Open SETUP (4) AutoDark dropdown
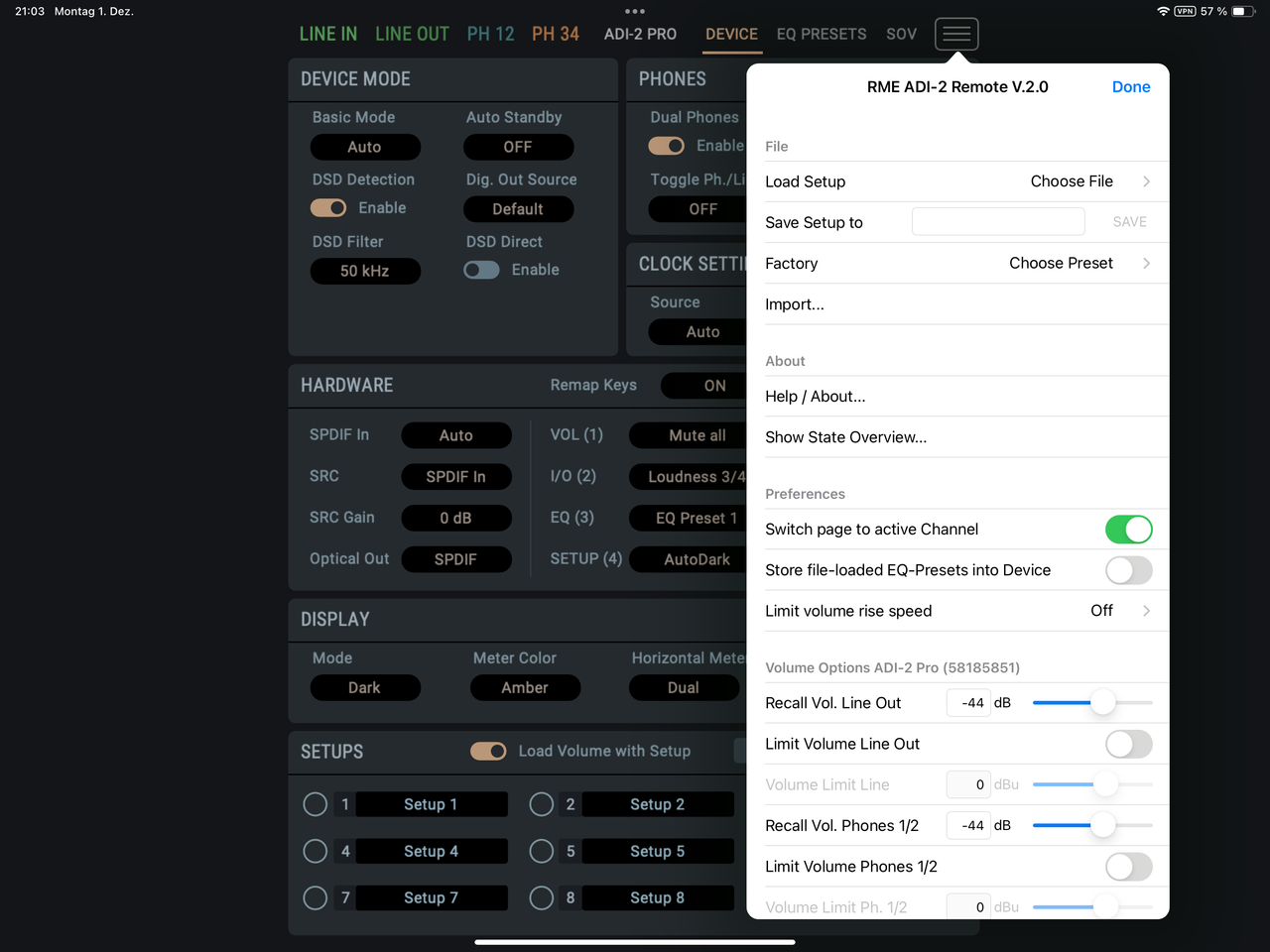The width and height of the screenshot is (1270, 952). (x=689, y=559)
